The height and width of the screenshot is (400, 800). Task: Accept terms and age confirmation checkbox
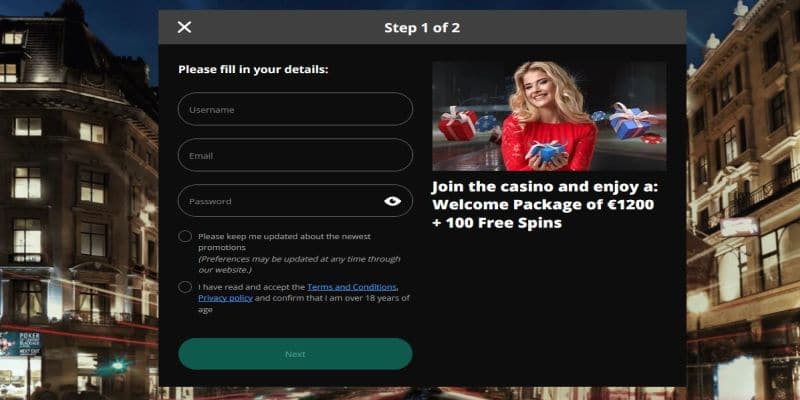[x=185, y=287]
